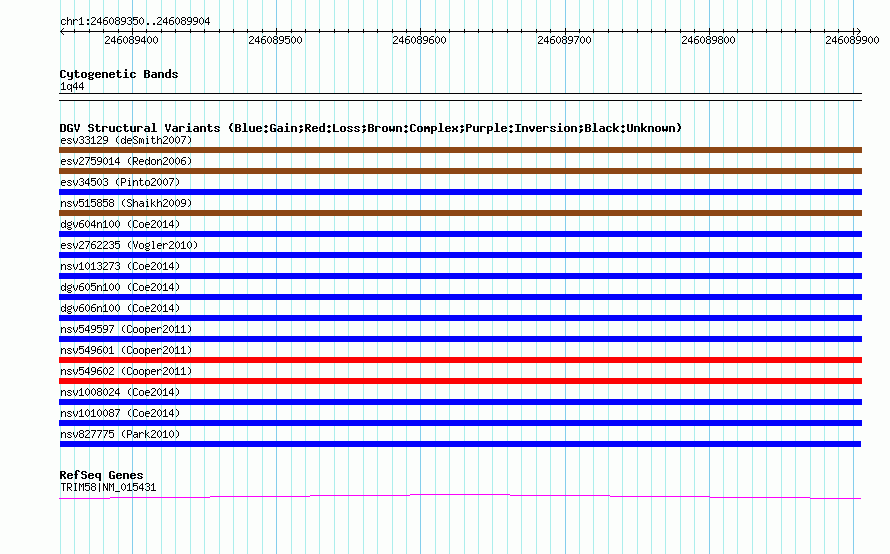Click the nsv549602 (Cooper2011) label

[126, 371]
